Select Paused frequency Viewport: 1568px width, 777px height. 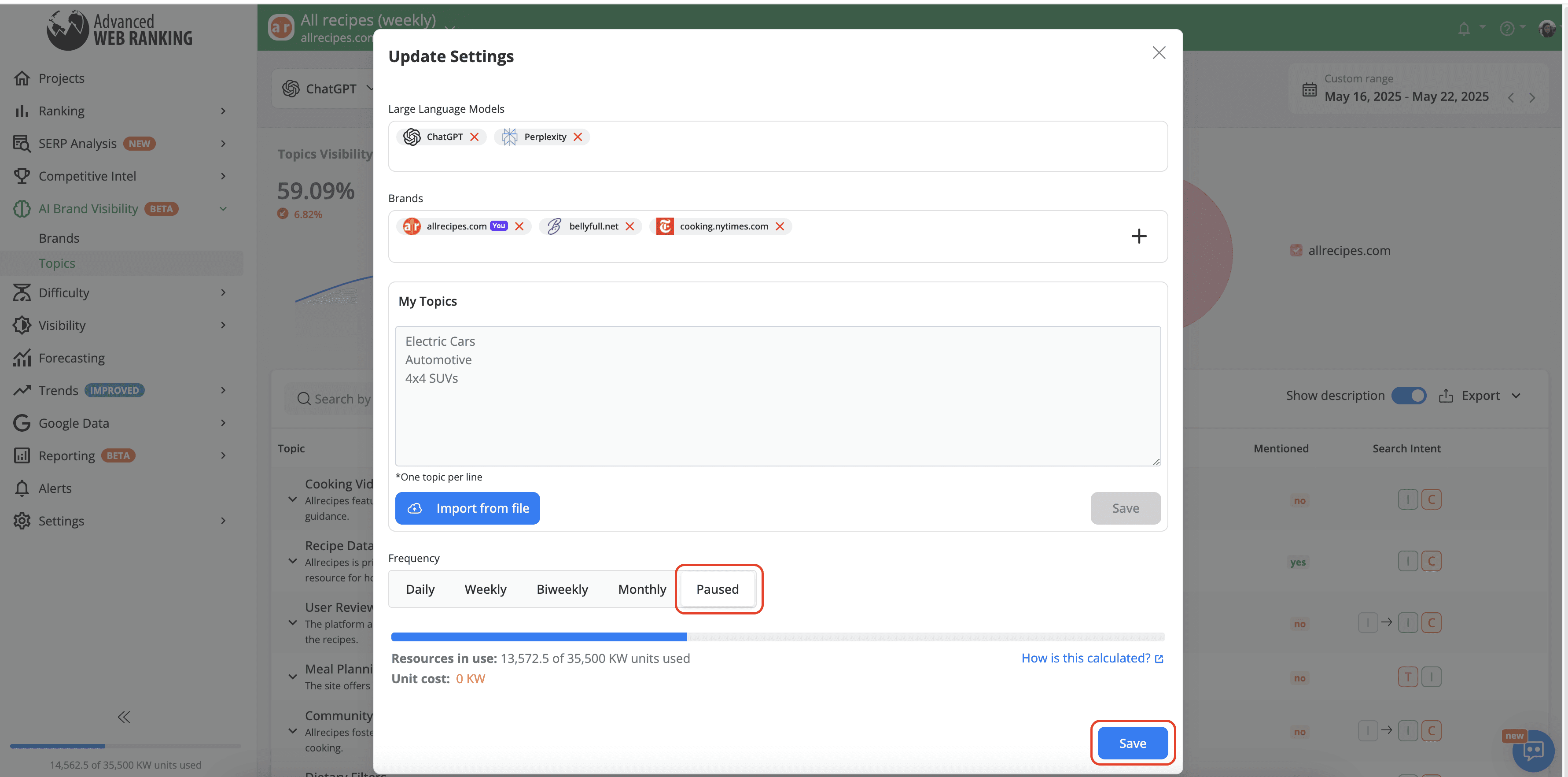pyautogui.click(x=717, y=589)
